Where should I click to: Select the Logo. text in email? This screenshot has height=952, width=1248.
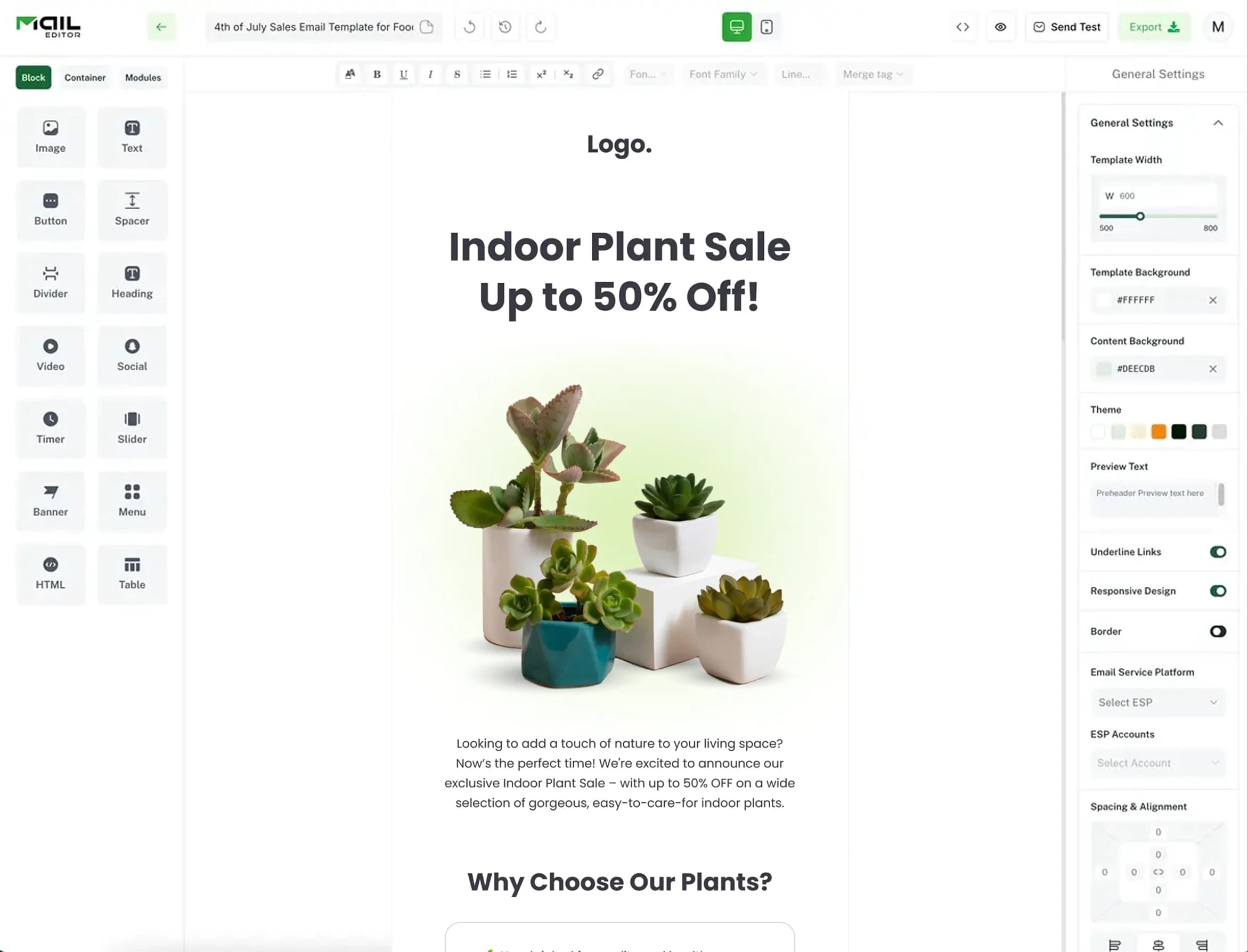pos(619,144)
